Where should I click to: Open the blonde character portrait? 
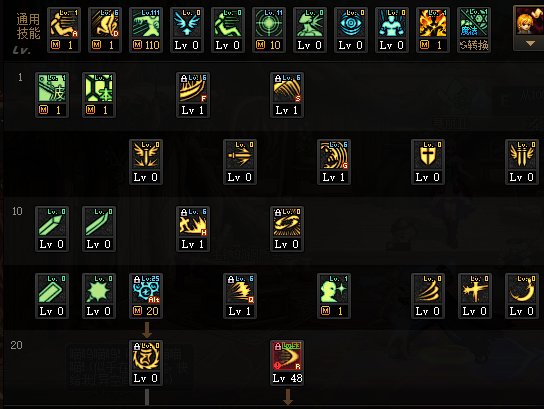529,22
